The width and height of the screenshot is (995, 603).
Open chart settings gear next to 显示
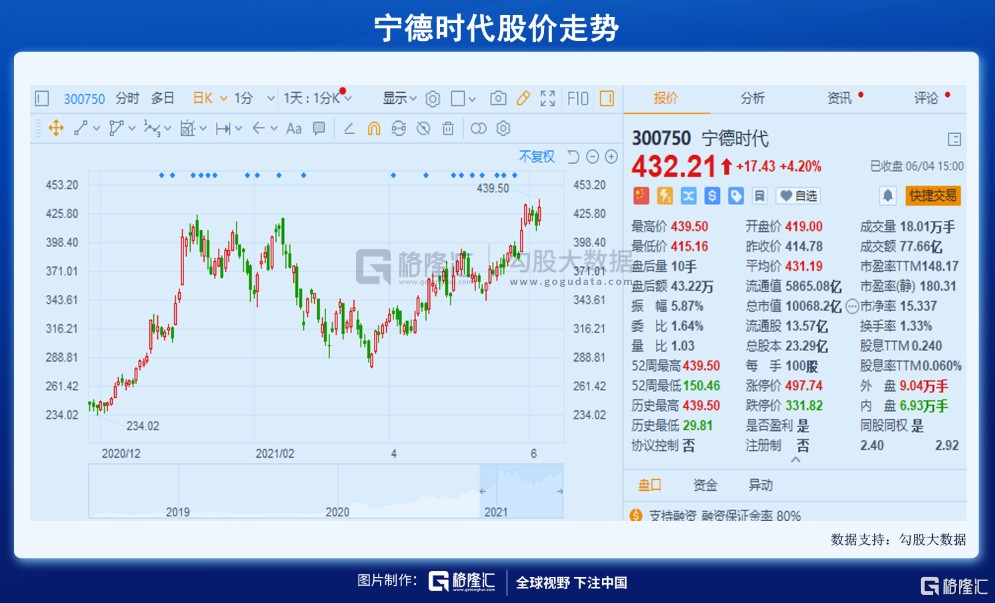coord(433,98)
